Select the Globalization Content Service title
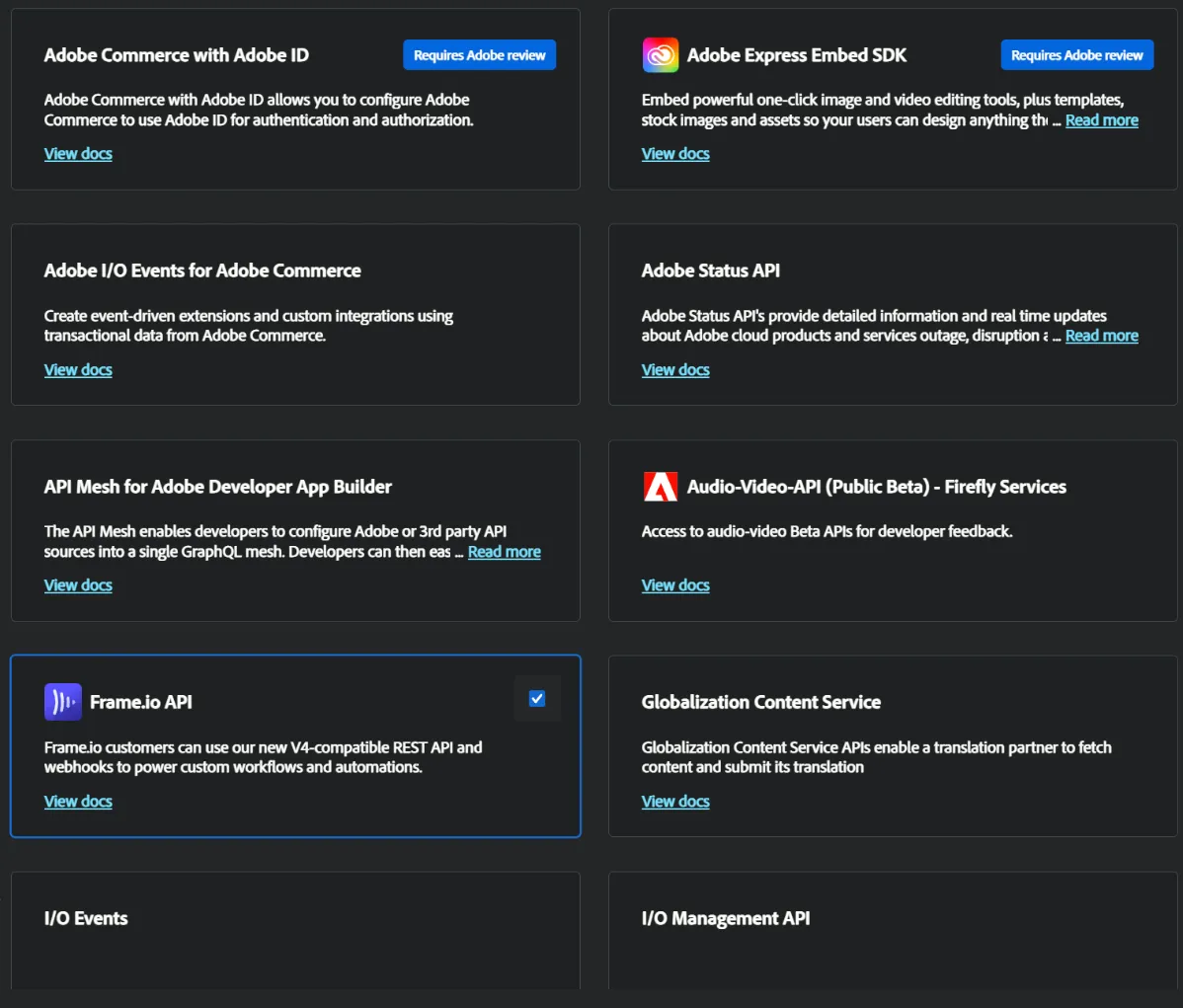1183x1008 pixels. pyautogui.click(x=761, y=702)
